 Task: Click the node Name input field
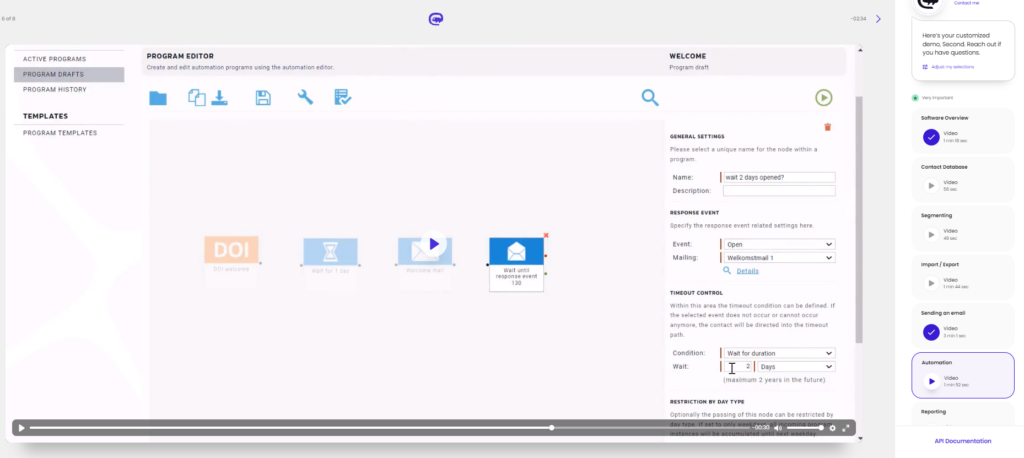(x=778, y=177)
